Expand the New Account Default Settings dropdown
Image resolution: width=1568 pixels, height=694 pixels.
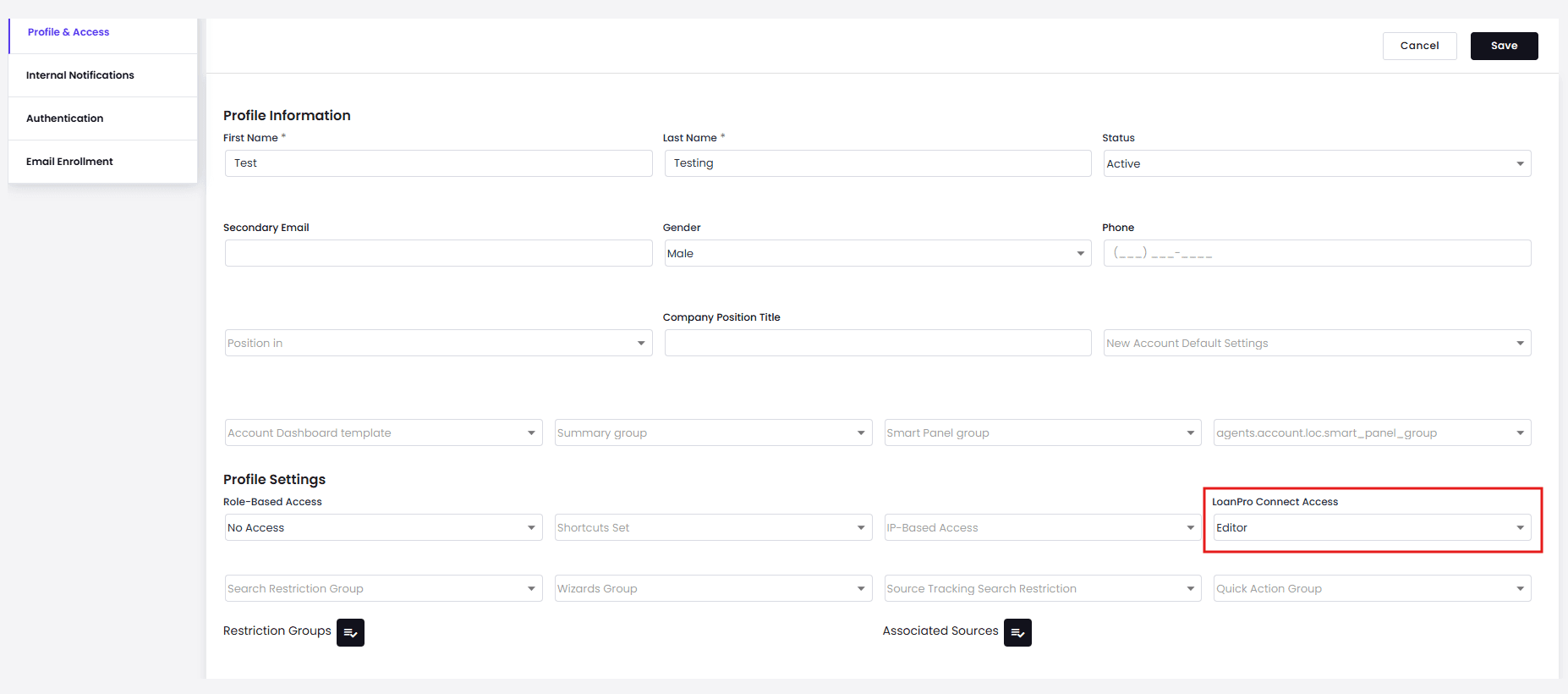(x=1317, y=343)
